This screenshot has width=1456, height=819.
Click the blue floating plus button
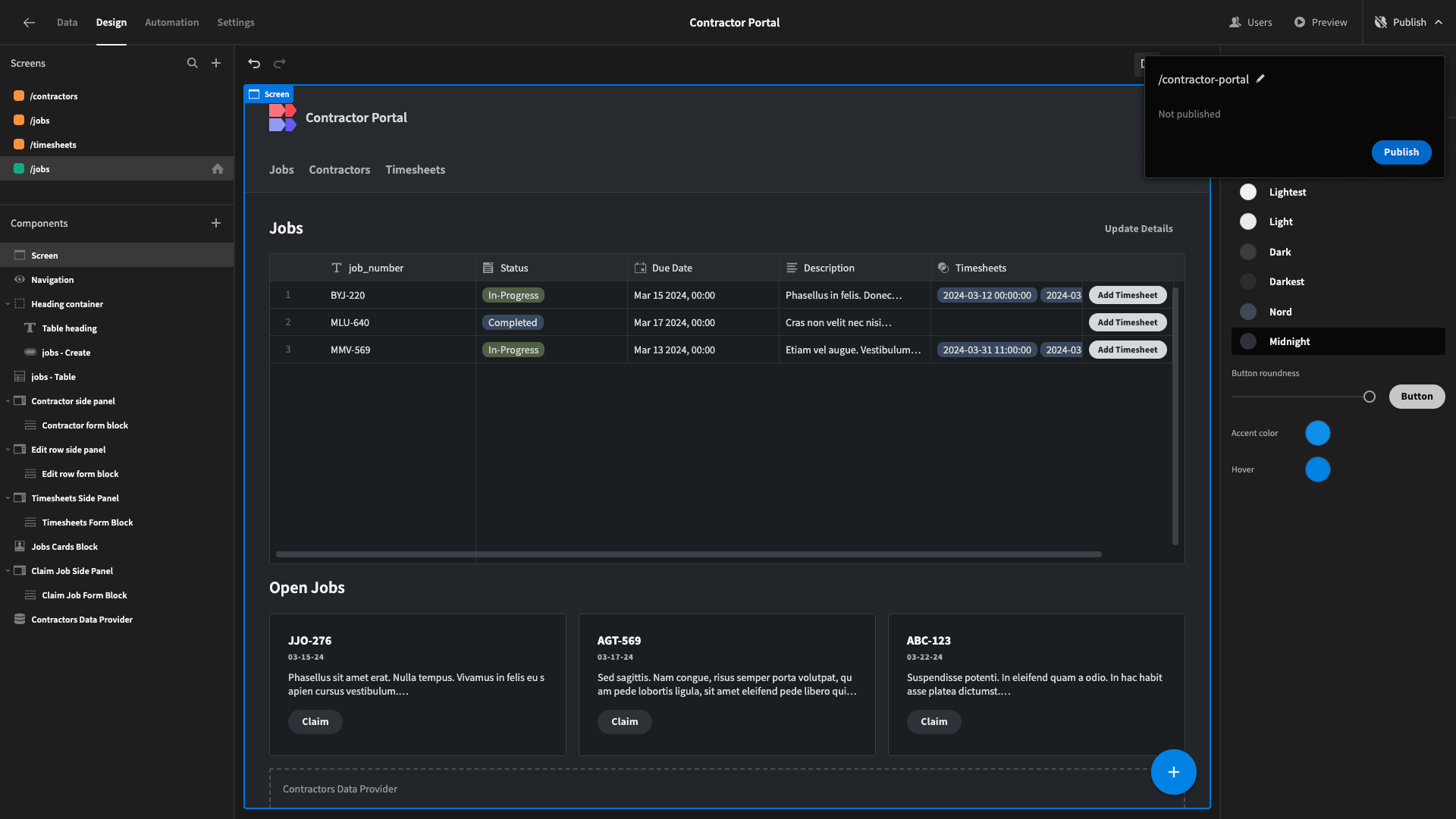pos(1173,772)
